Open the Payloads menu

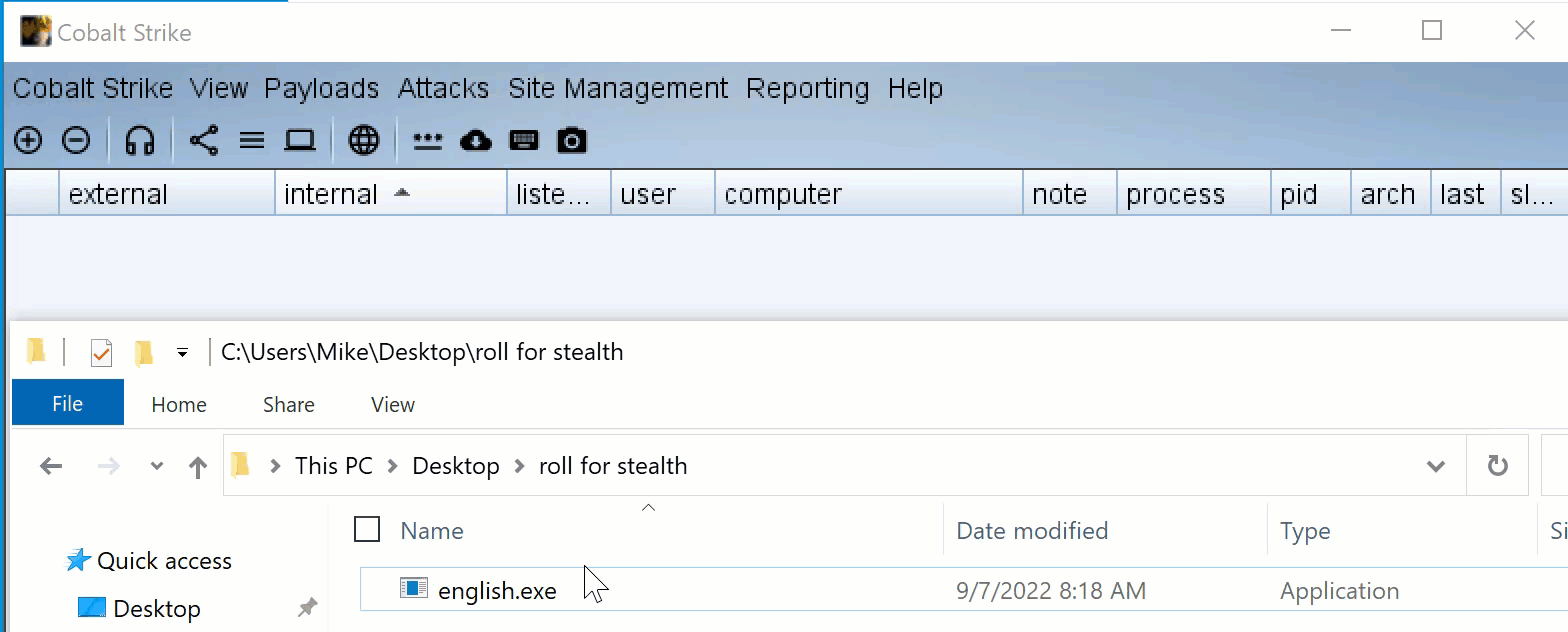tap(322, 89)
